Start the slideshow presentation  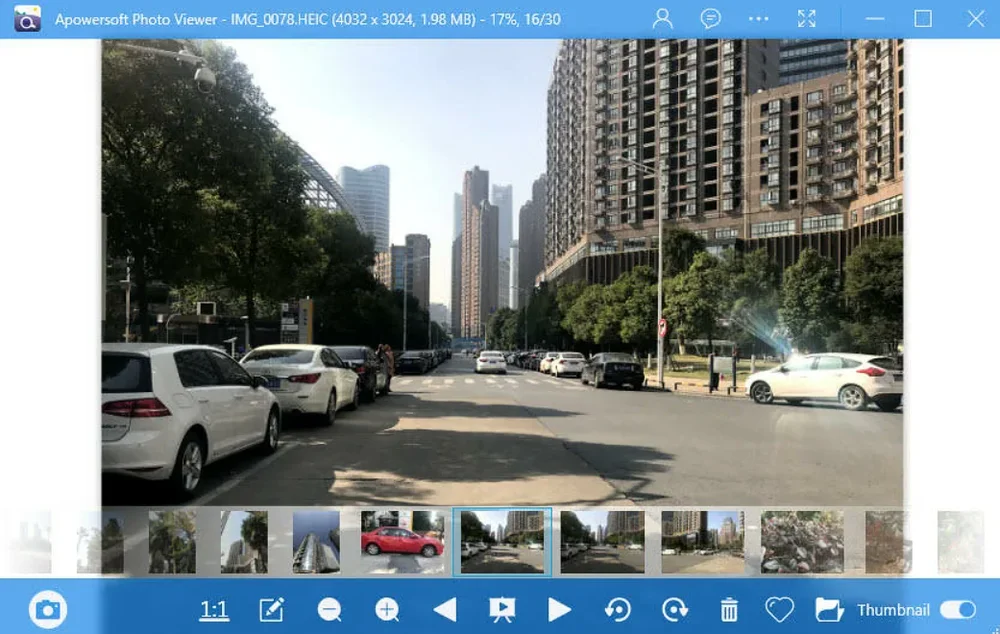click(x=502, y=610)
